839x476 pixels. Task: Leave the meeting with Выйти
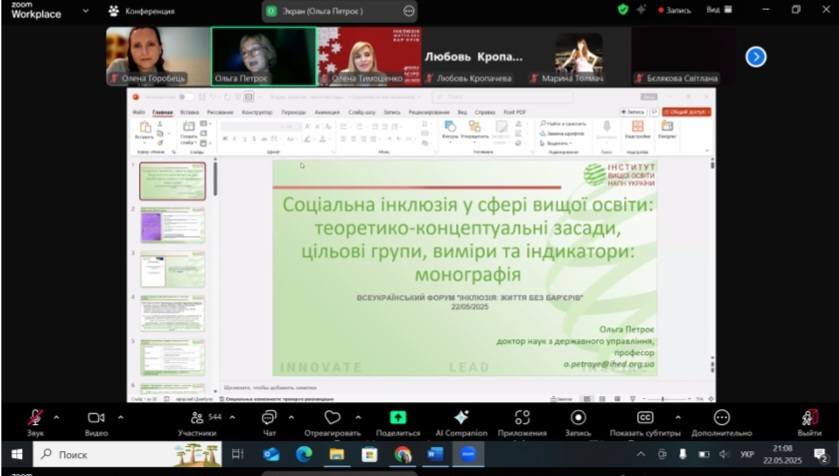tap(809, 418)
